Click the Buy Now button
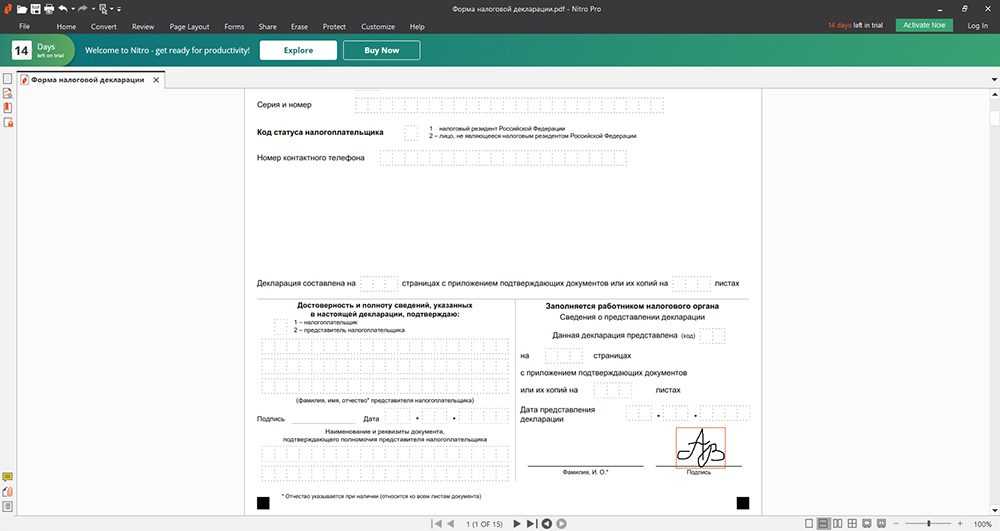 (381, 50)
